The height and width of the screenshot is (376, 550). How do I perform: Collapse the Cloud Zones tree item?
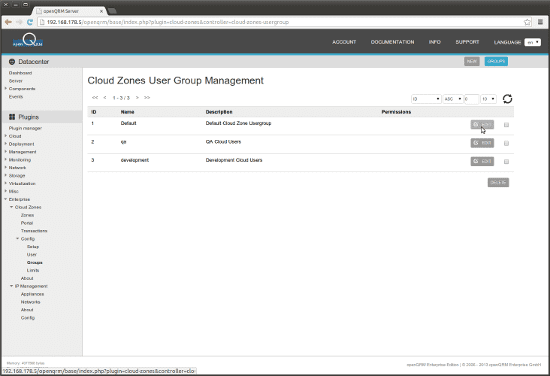12,207
